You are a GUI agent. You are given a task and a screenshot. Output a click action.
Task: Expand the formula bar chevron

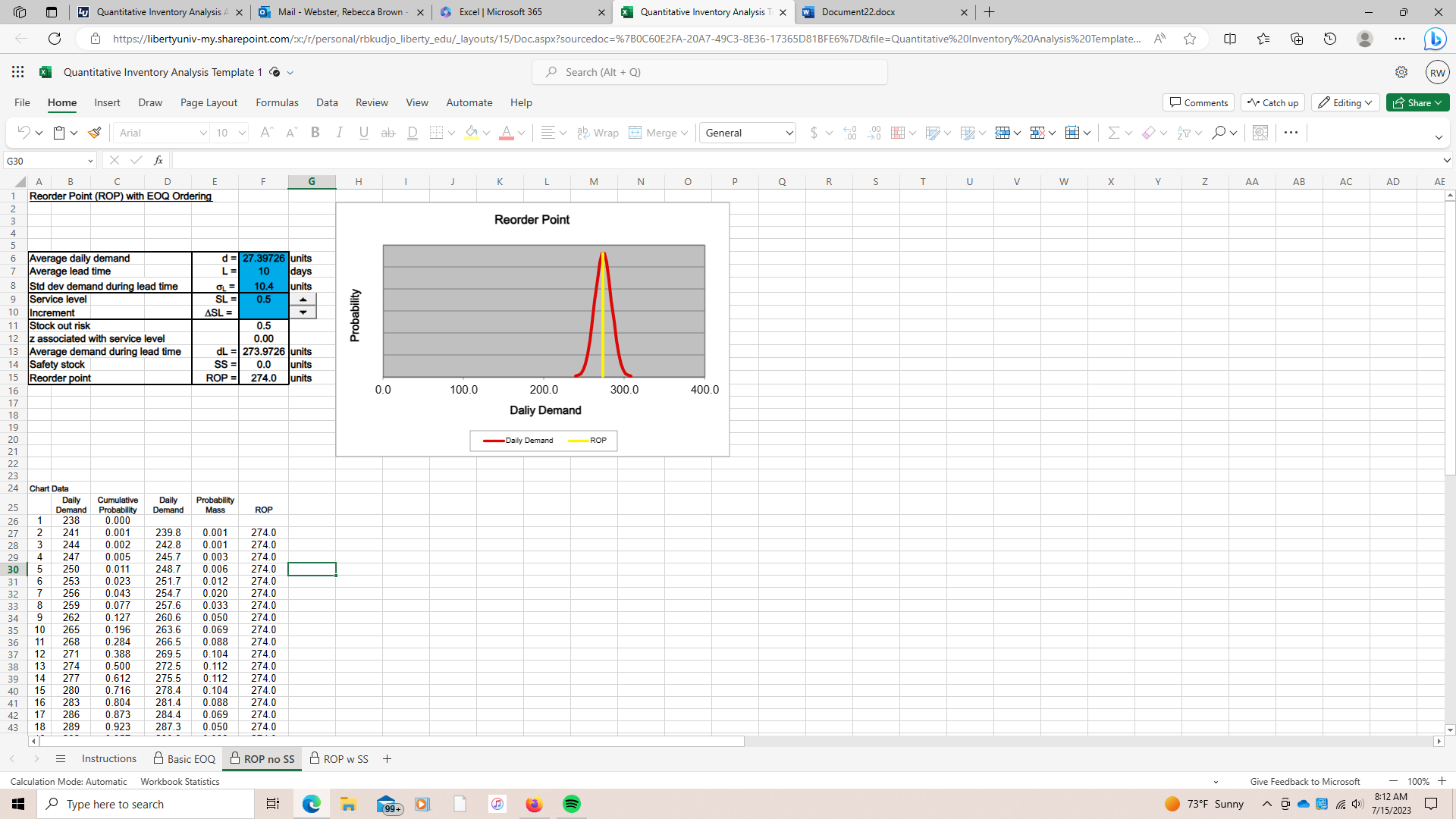[1447, 160]
